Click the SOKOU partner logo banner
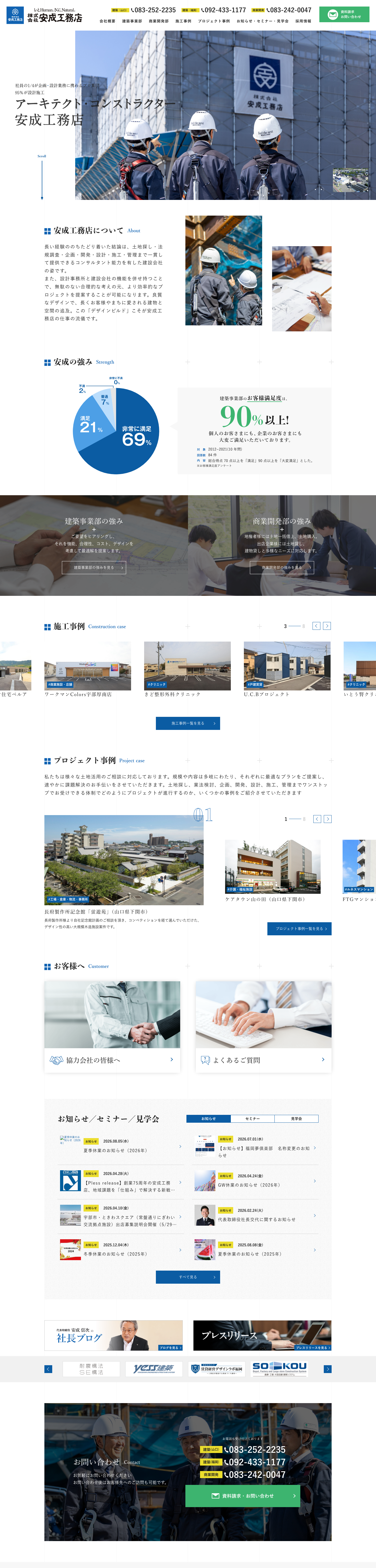 280,1369
